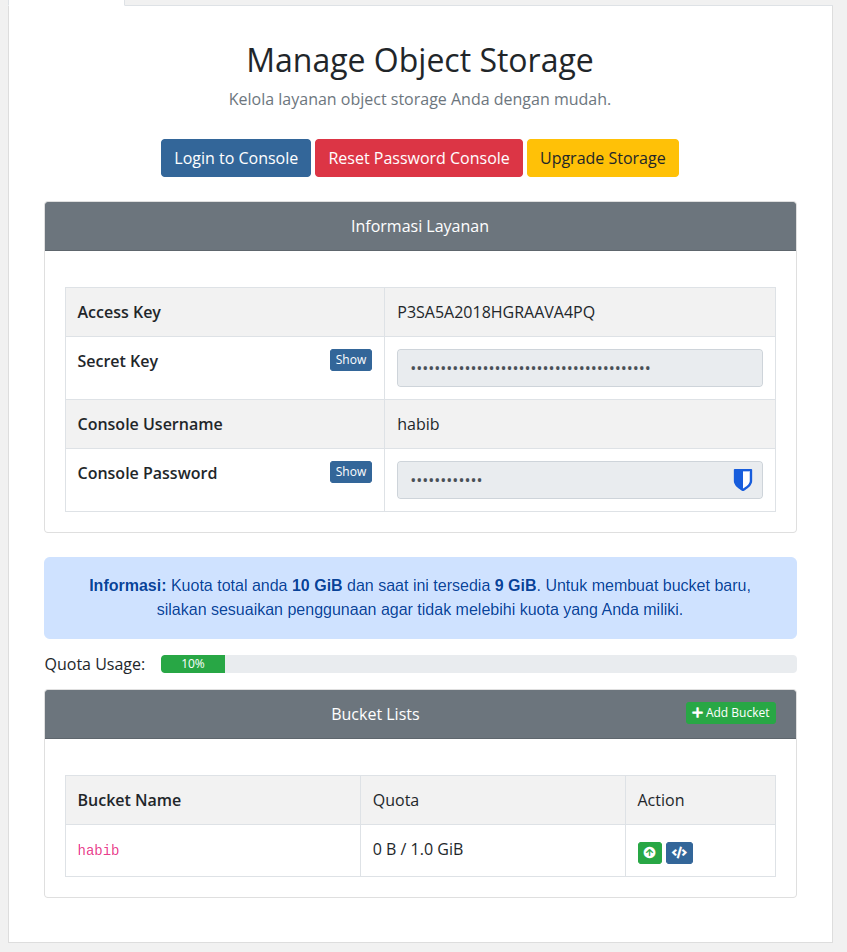Screen dimensions: 847x952
Task: Click the Informasi Layanan panel header
Action: [x=420, y=227]
